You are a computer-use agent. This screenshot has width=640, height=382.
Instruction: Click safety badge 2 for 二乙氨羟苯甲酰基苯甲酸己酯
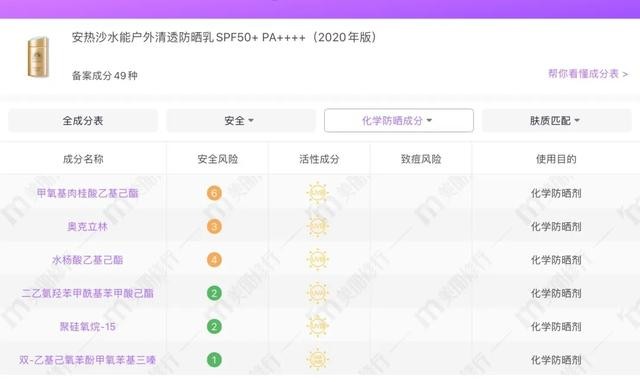click(214, 293)
